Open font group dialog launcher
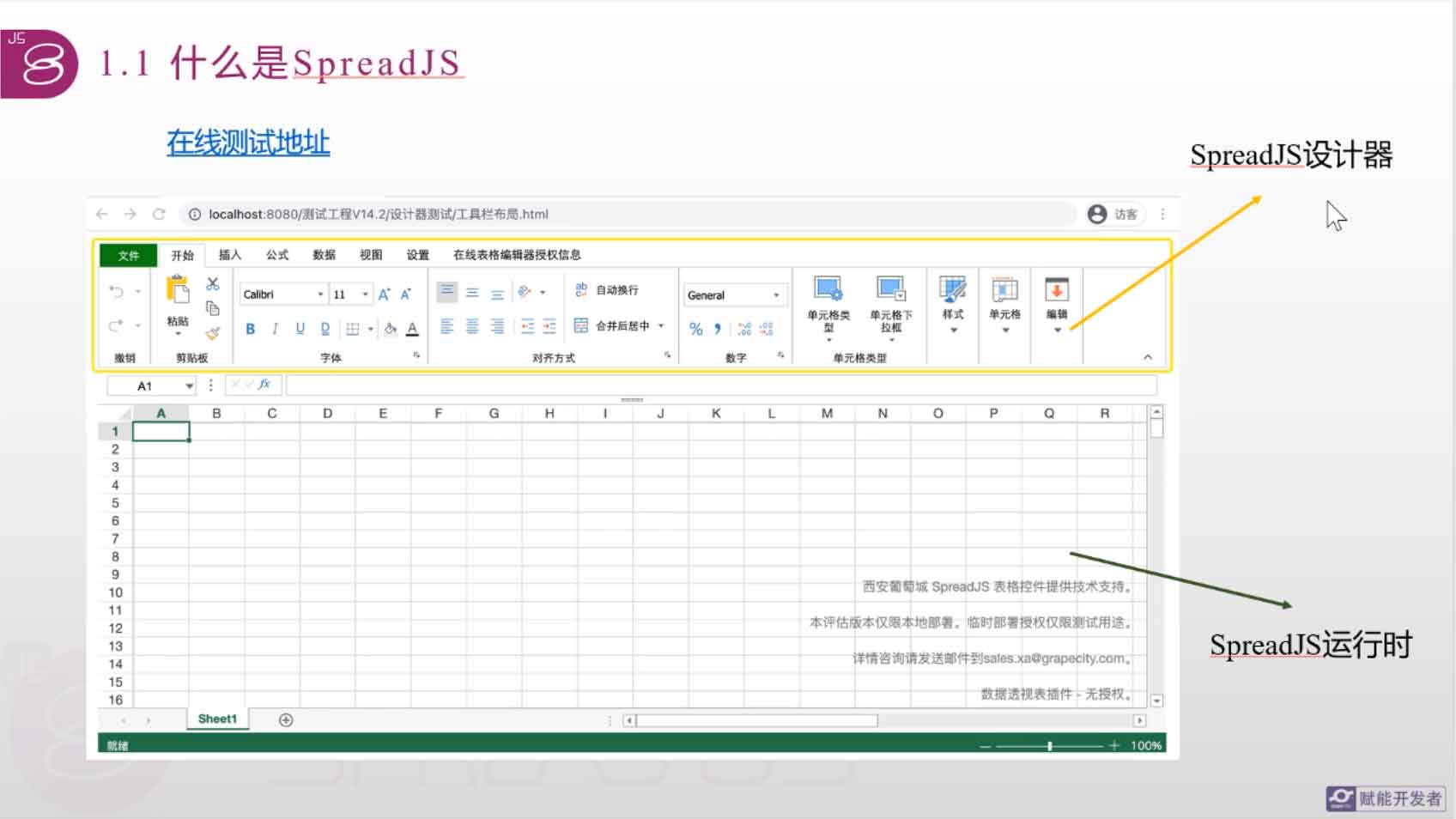 click(416, 355)
